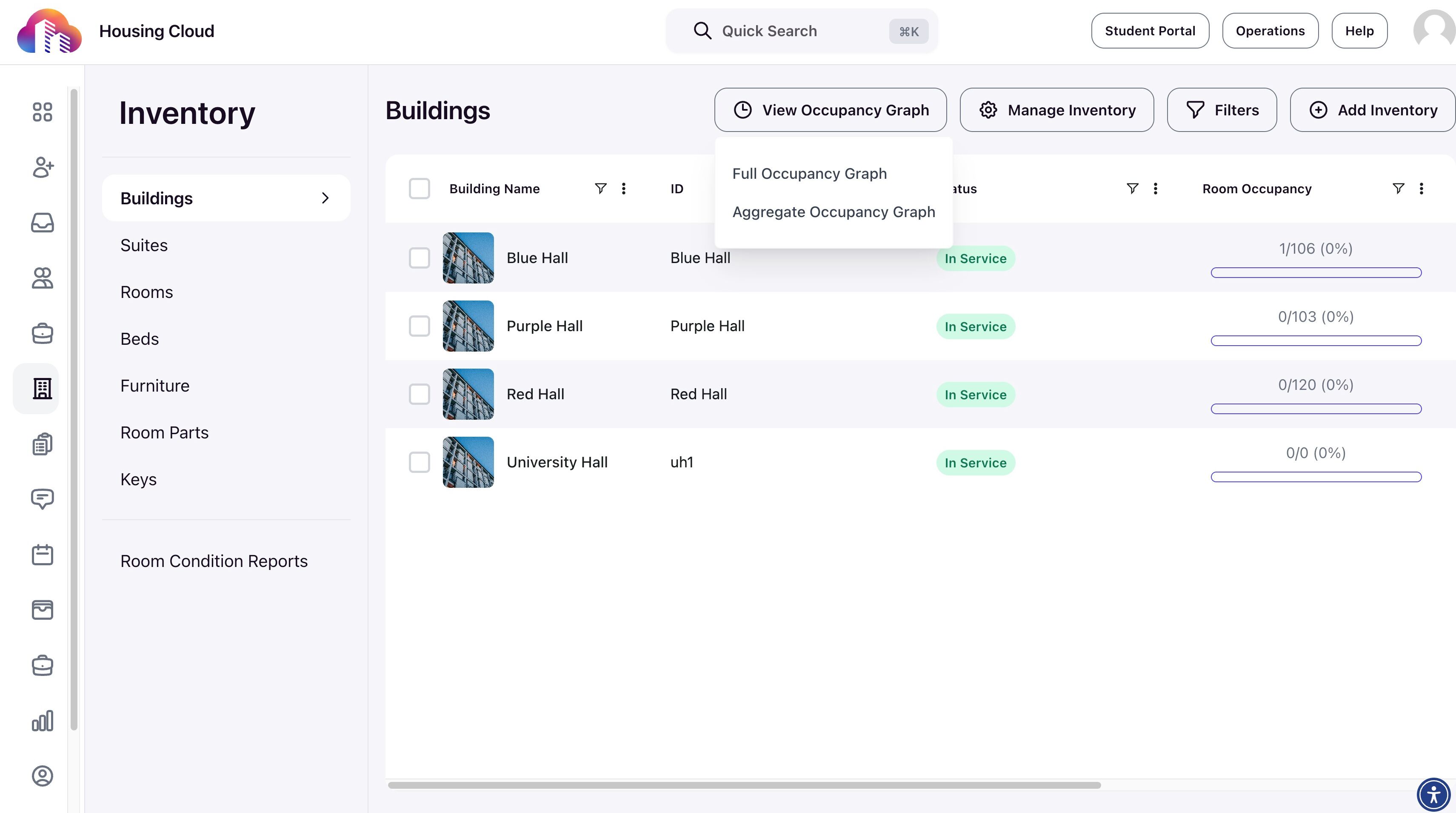Open View Occupancy Graph dropdown
This screenshot has width=1456, height=813.
click(830, 110)
